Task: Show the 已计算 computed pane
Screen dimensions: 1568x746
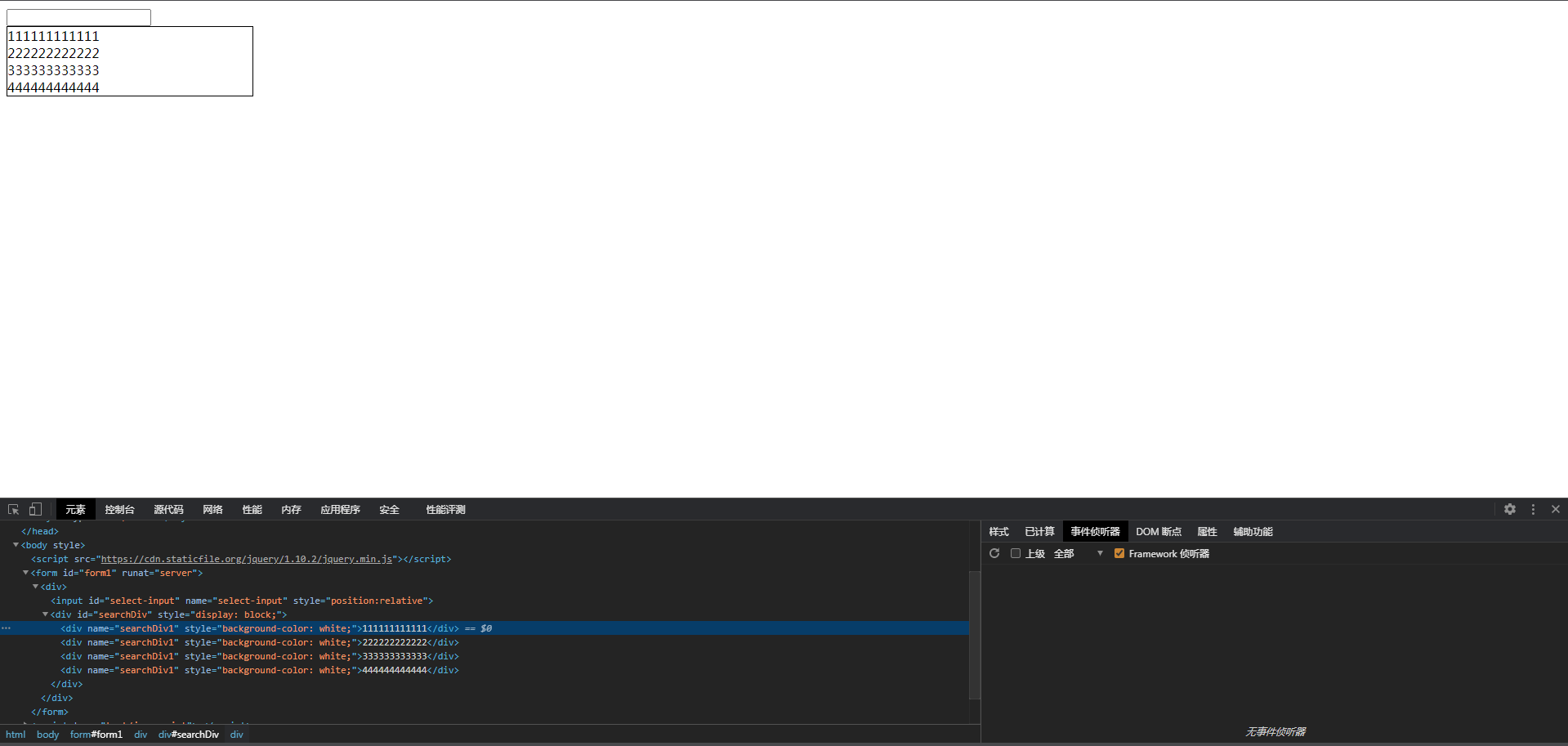Action: tap(1039, 531)
